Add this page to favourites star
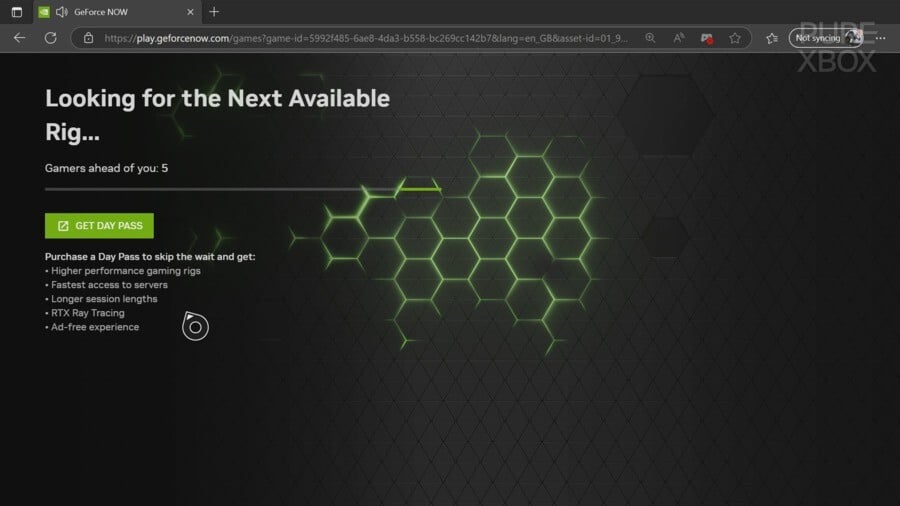Image resolution: width=900 pixels, height=506 pixels. pyautogui.click(x=735, y=38)
